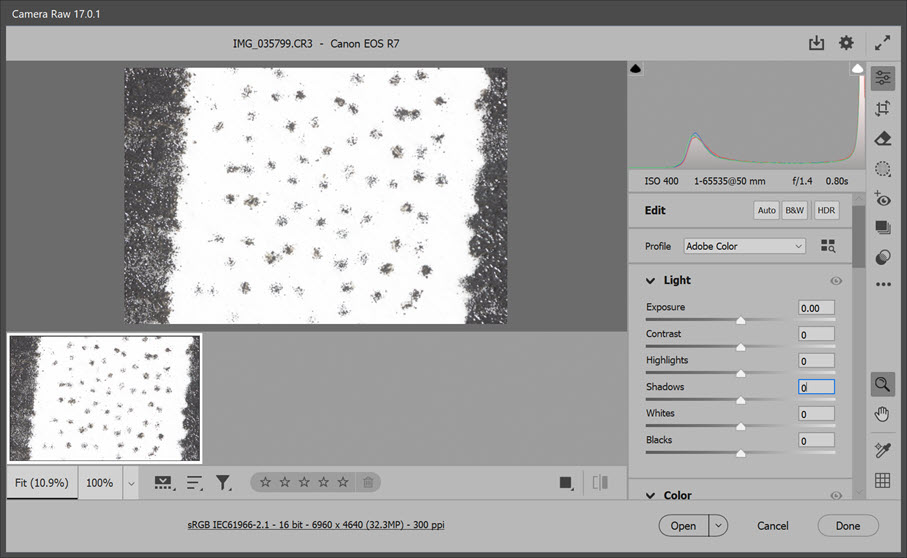907x558 pixels.
Task: Browse profiles with the grid-search icon
Action: (828, 246)
